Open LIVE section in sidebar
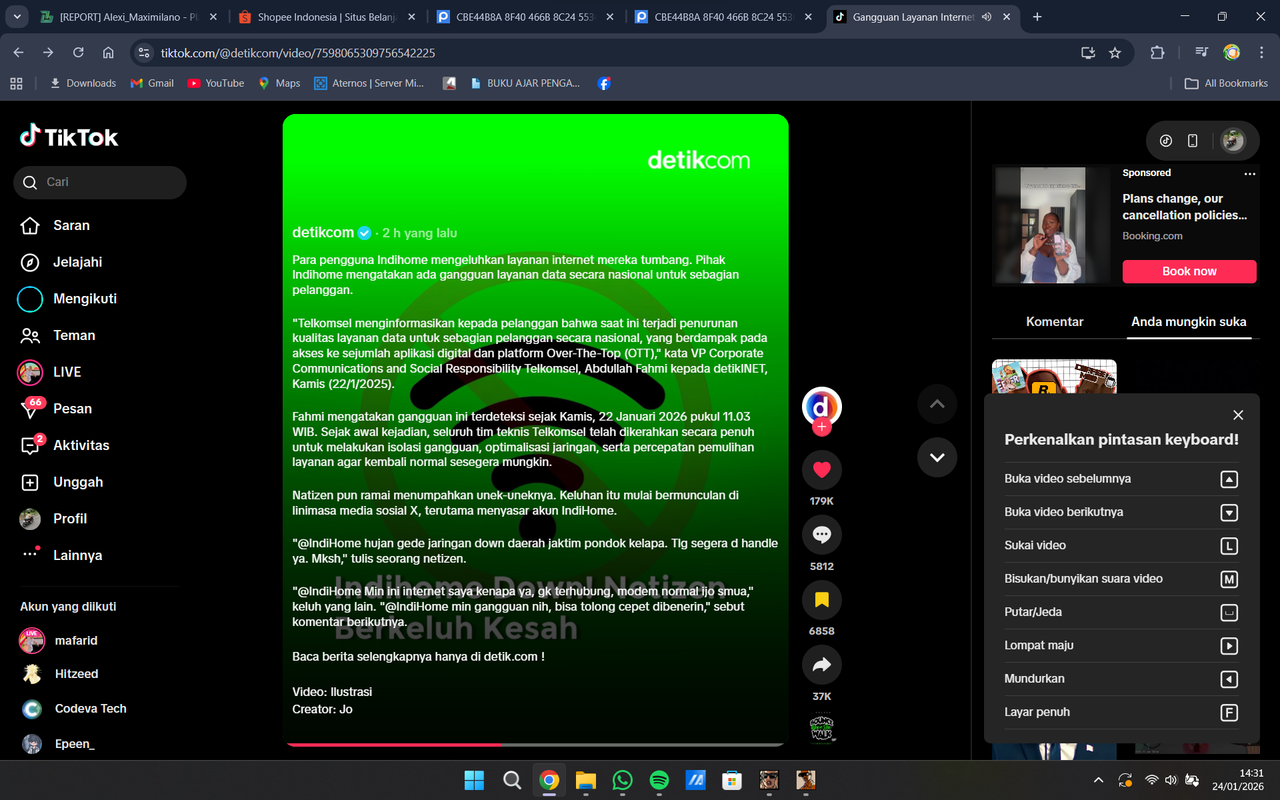Image resolution: width=1280 pixels, height=800 pixels. tap(50, 372)
